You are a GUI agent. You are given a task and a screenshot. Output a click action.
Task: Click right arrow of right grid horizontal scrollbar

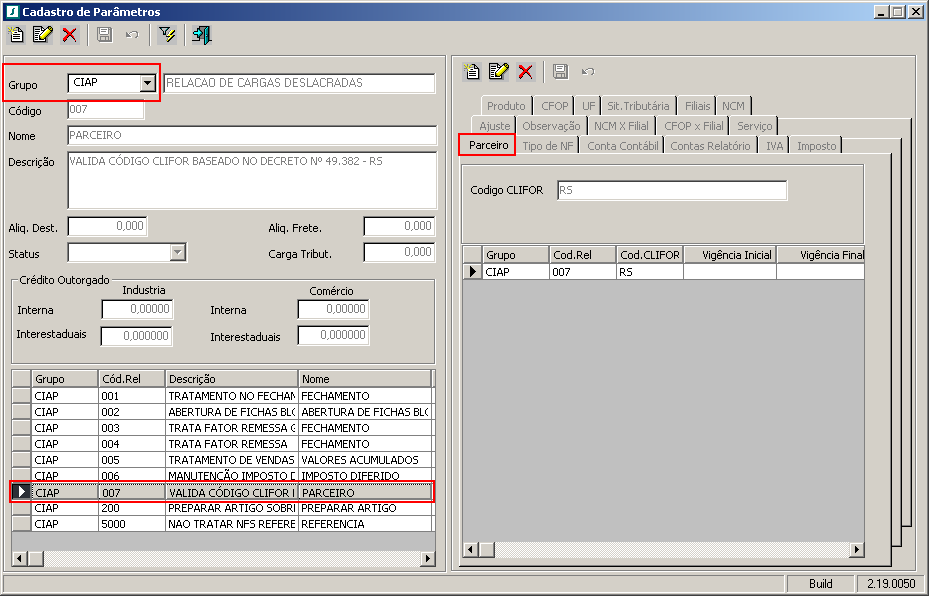856,549
